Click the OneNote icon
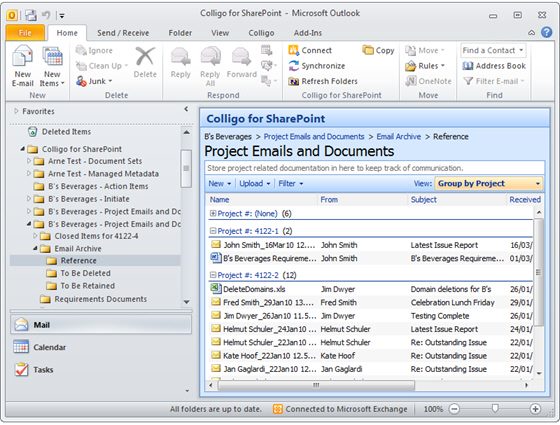The image size is (560, 425). [x=411, y=81]
